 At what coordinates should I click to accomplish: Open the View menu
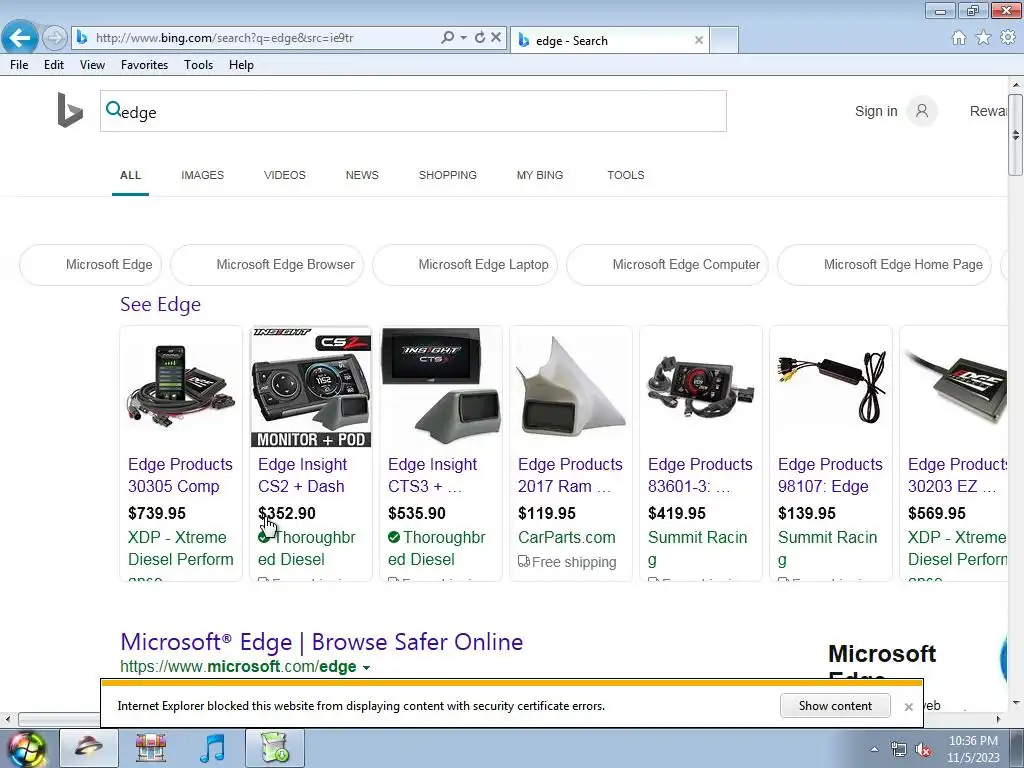(92, 65)
